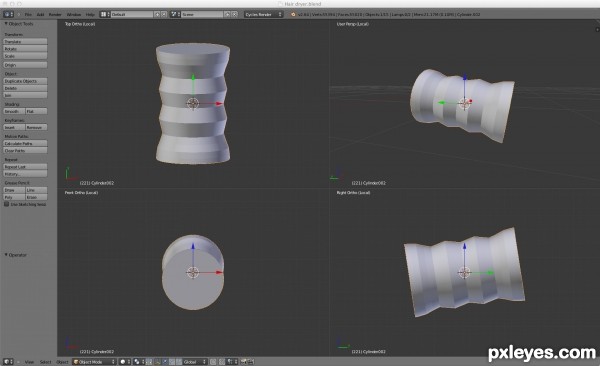Open the Info editor type selector icon
The width and height of the screenshot is (600, 366).
8,14
